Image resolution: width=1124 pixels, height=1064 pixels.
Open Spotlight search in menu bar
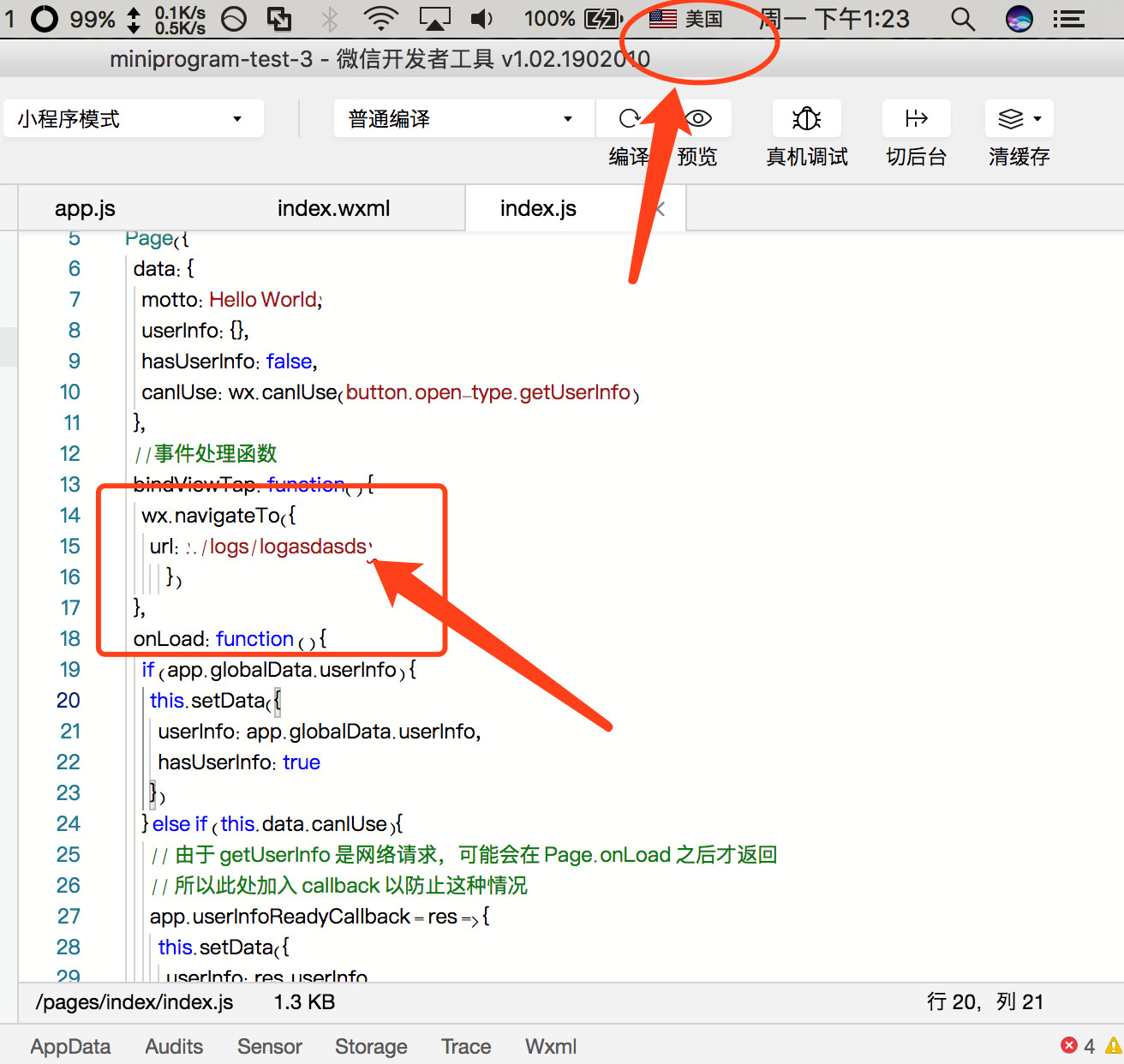[x=963, y=19]
